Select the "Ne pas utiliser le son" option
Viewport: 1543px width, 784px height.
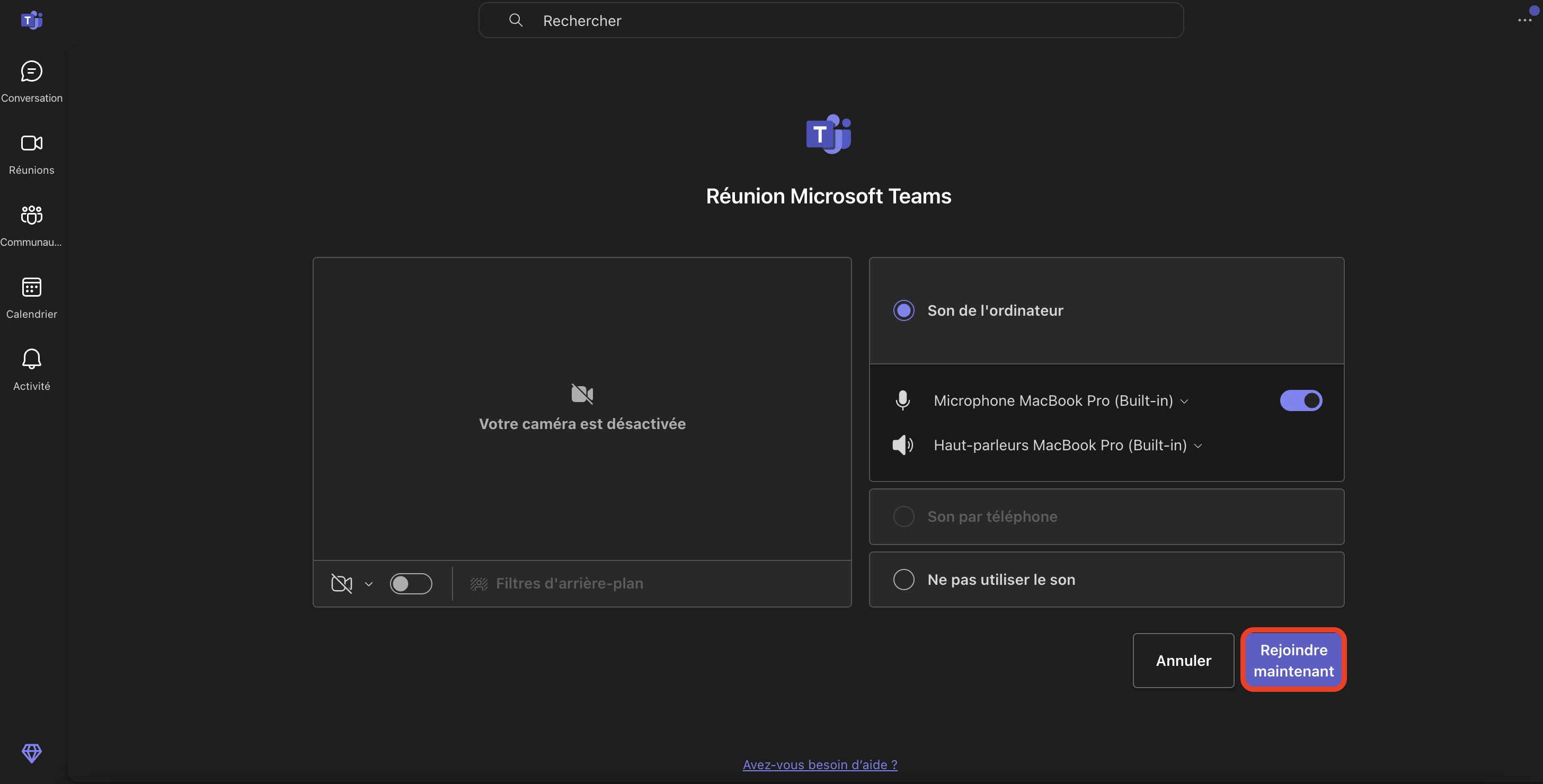904,579
